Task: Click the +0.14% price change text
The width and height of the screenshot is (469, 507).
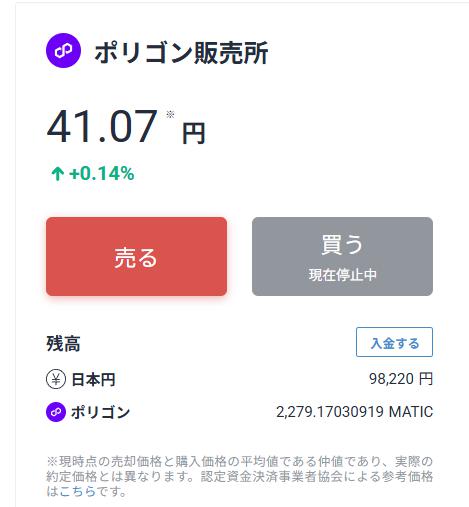Action: tap(102, 174)
